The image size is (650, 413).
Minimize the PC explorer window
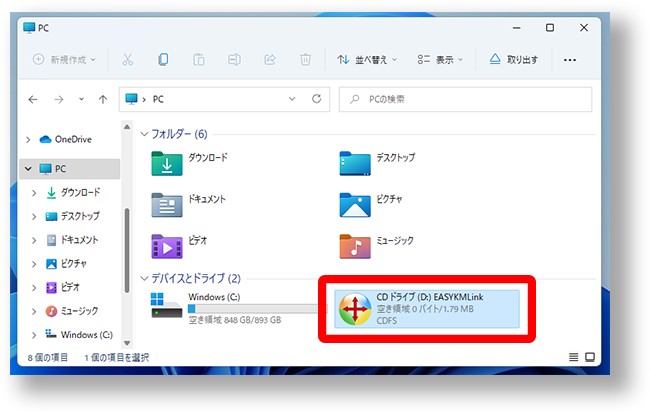tap(517, 28)
